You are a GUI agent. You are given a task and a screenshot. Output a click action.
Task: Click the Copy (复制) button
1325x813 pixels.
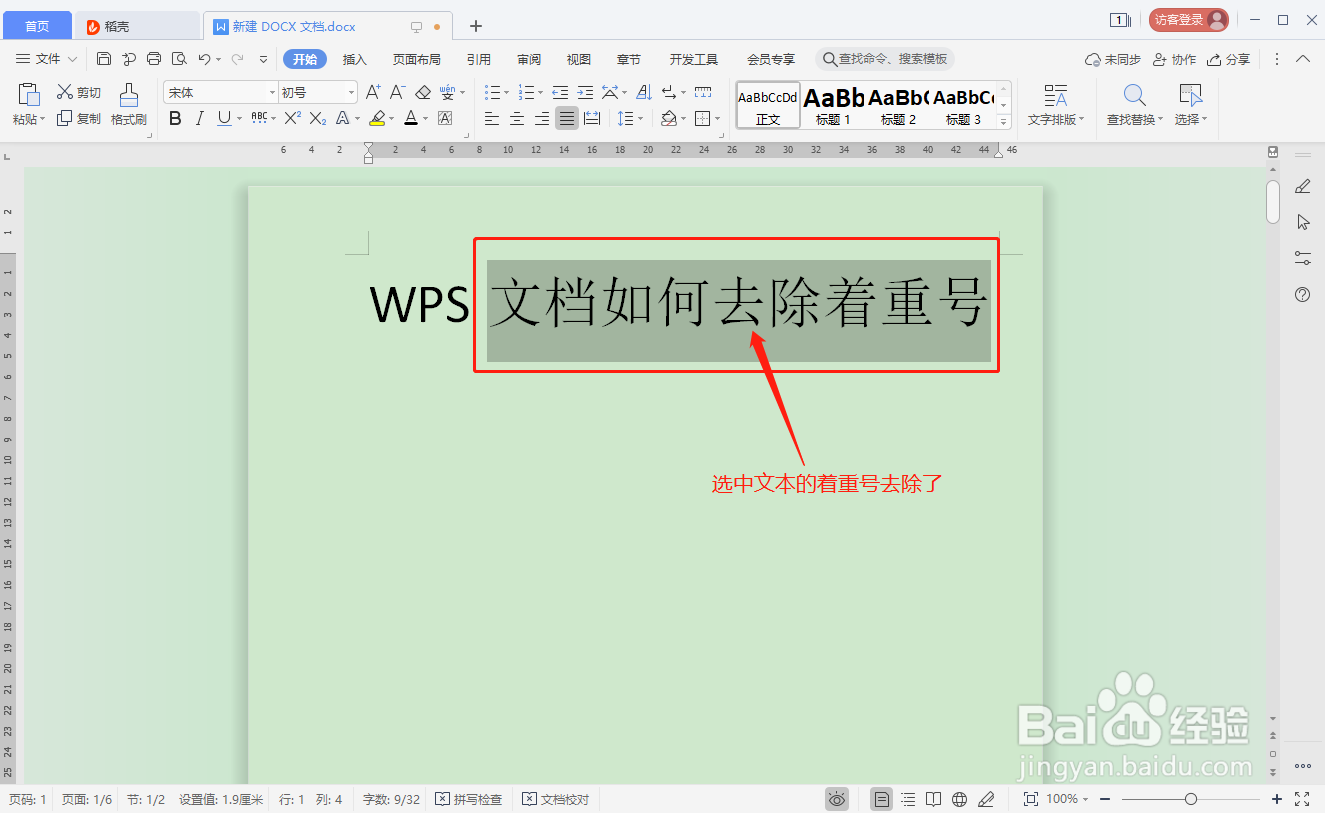79,118
